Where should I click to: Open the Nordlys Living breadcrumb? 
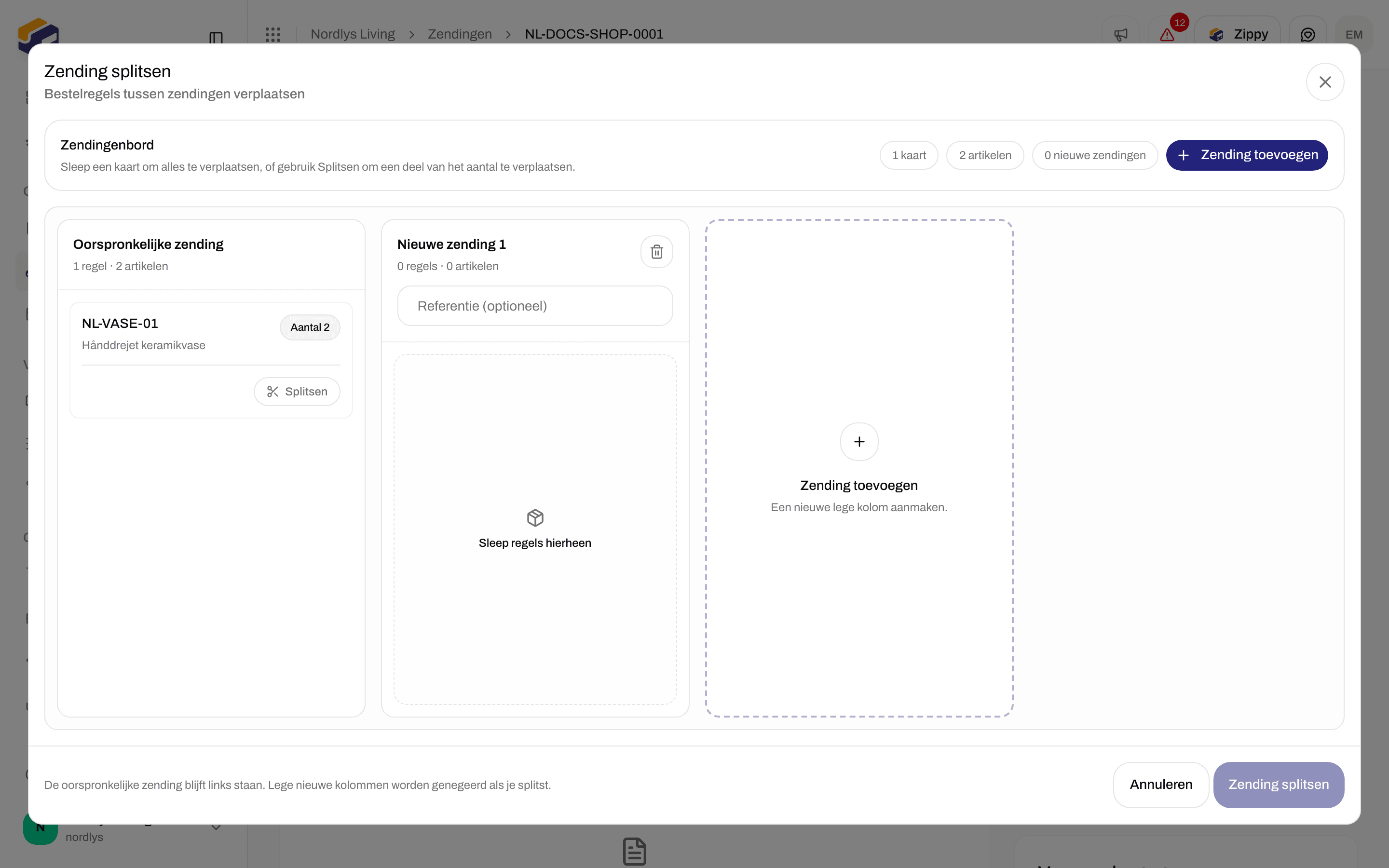353,34
